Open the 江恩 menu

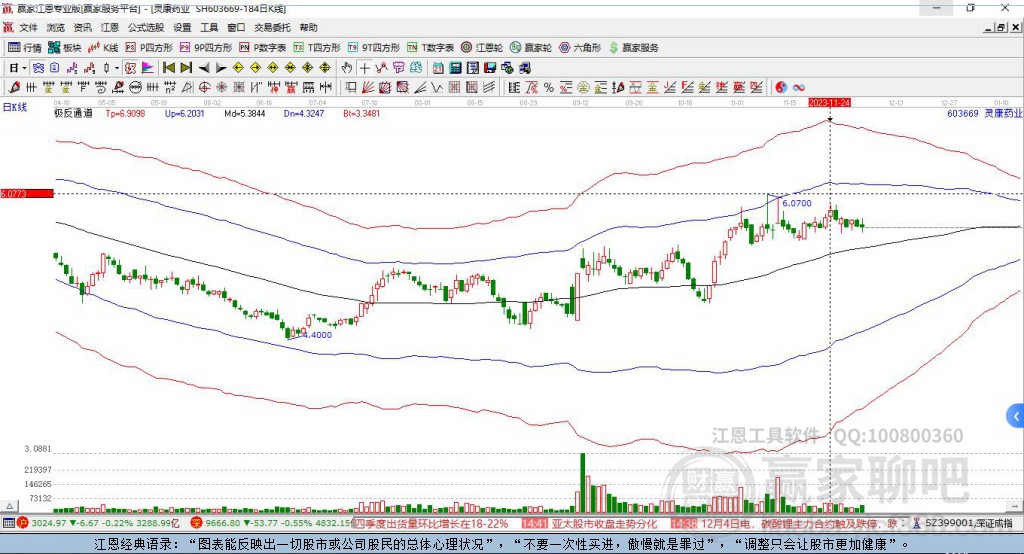109,27
